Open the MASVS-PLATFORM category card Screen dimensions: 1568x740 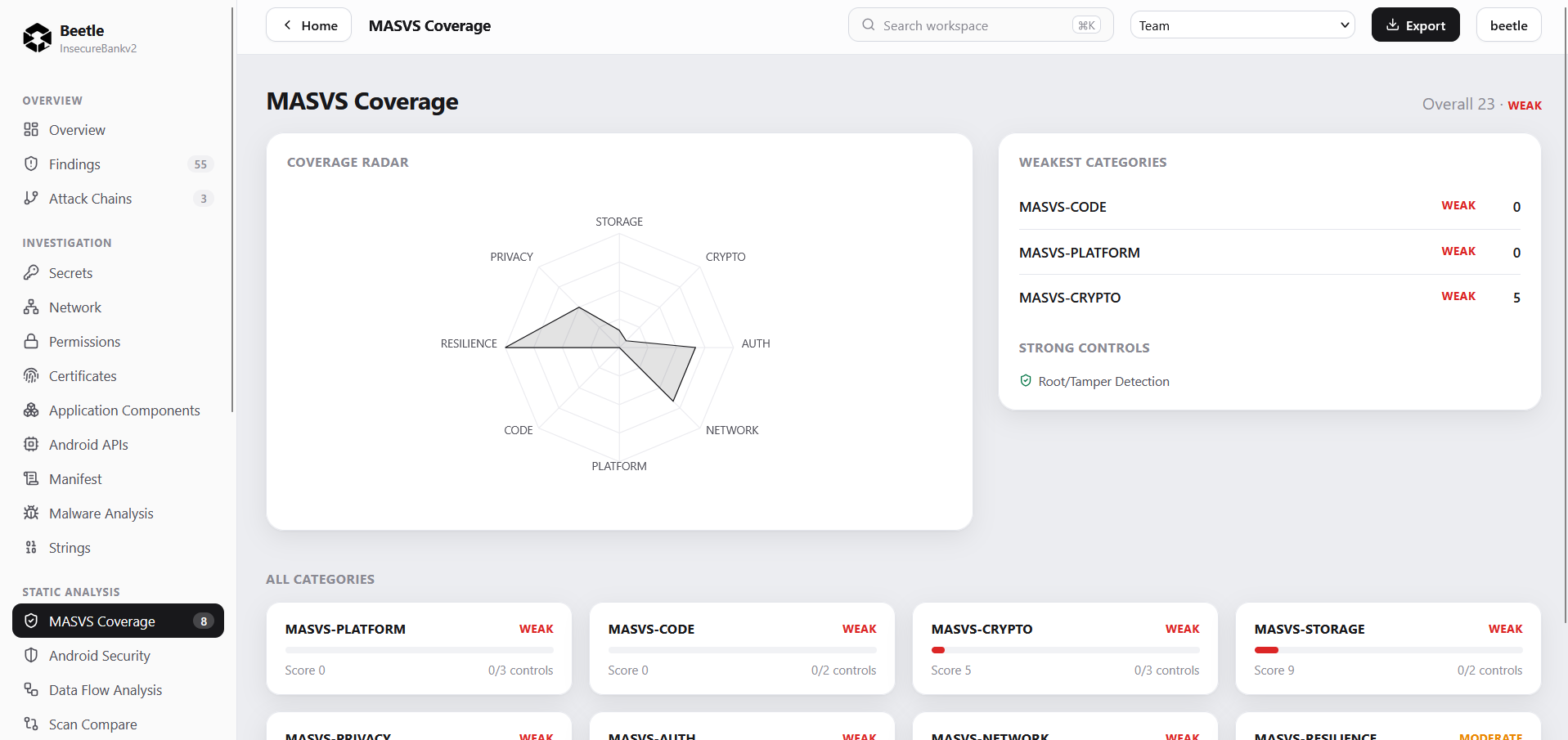419,648
